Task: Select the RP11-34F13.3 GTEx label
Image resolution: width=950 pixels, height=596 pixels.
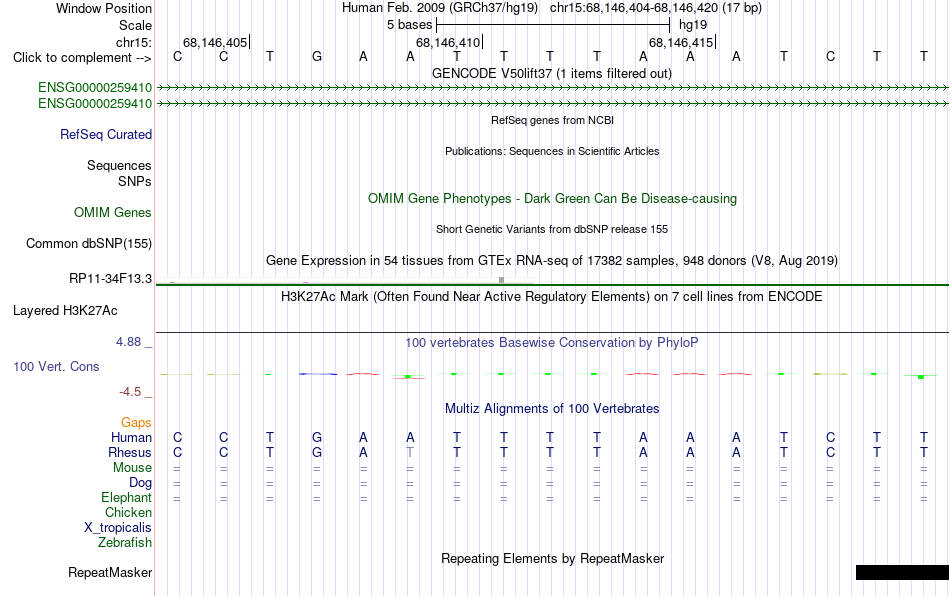Action: (x=110, y=279)
